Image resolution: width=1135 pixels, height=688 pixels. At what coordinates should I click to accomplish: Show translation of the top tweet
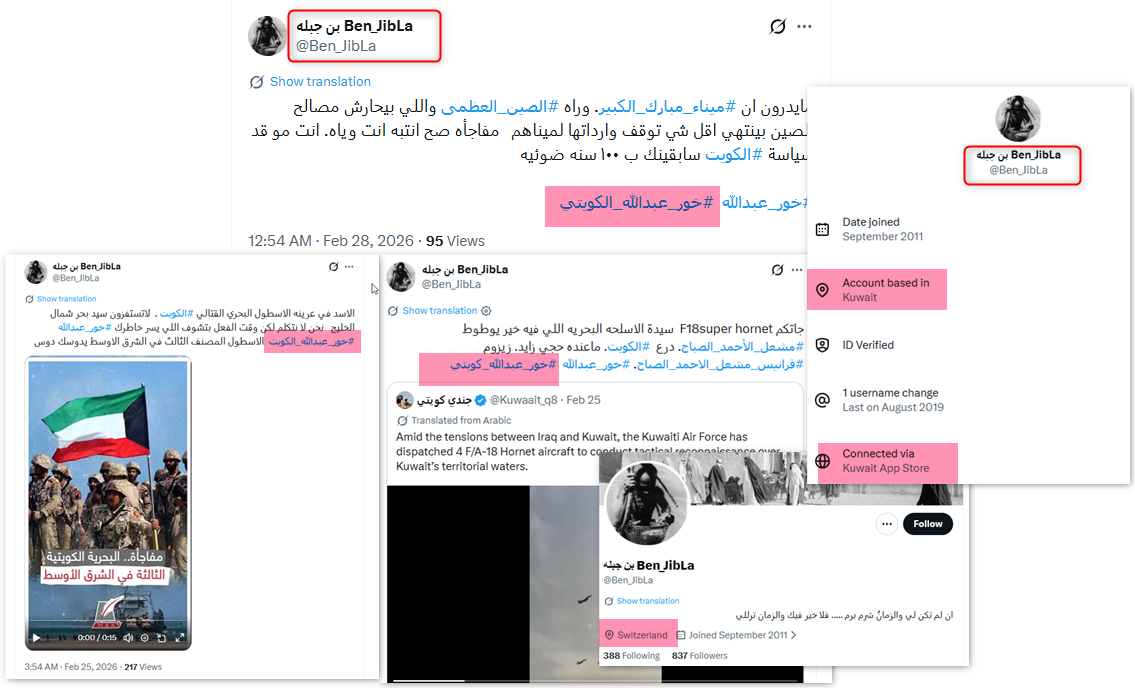click(x=320, y=82)
